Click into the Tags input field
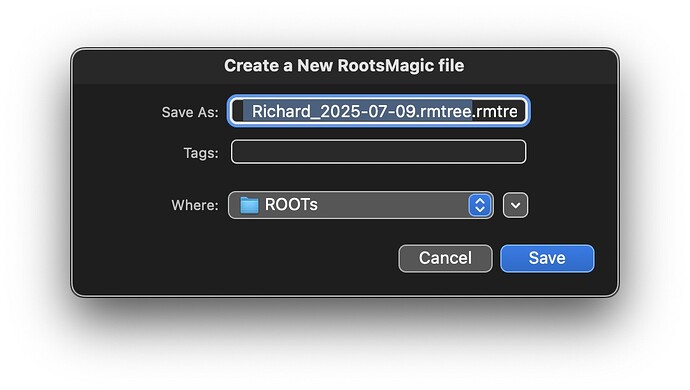 (378, 152)
